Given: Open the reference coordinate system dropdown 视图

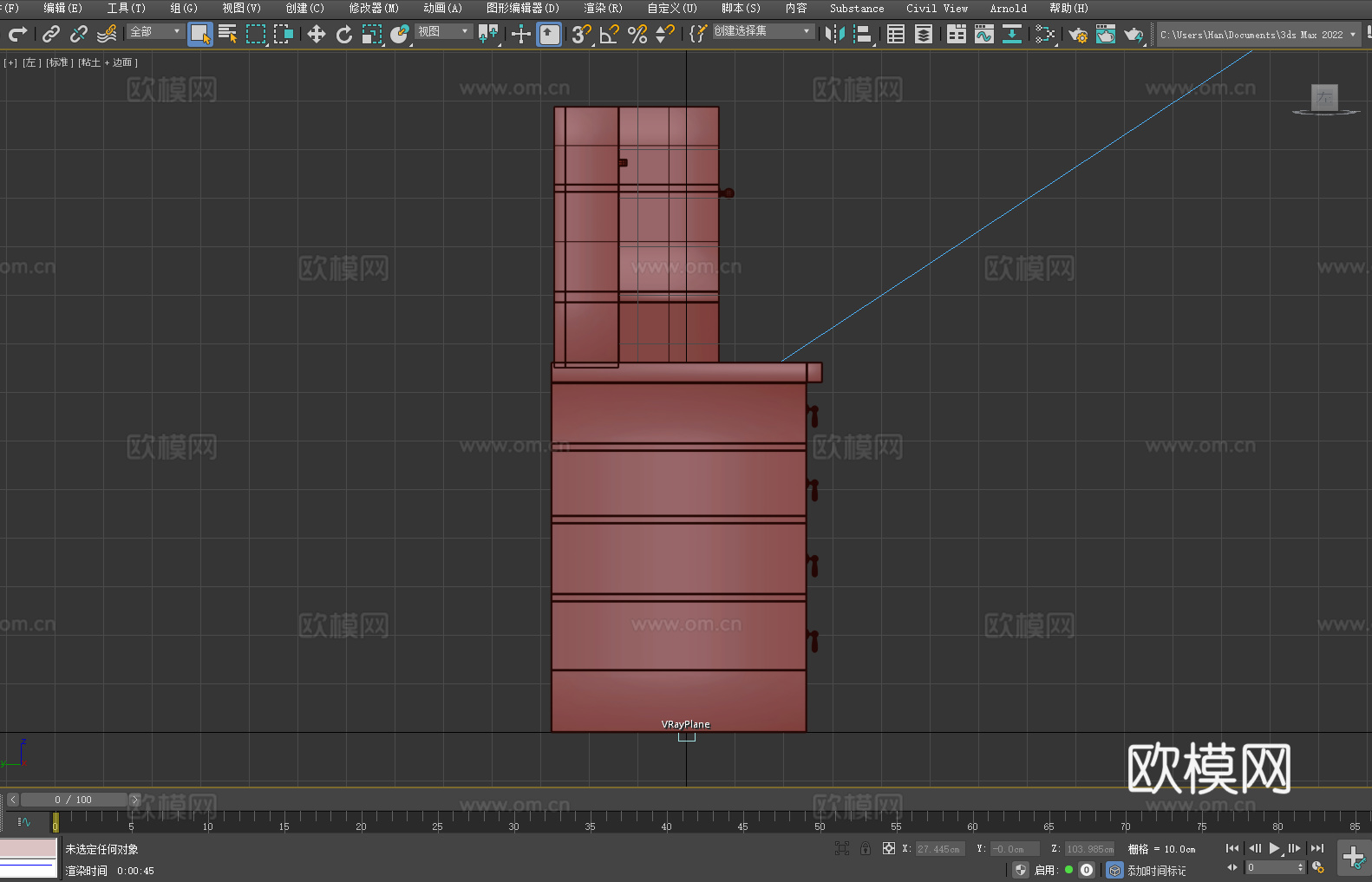Looking at the screenshot, I should [x=443, y=32].
